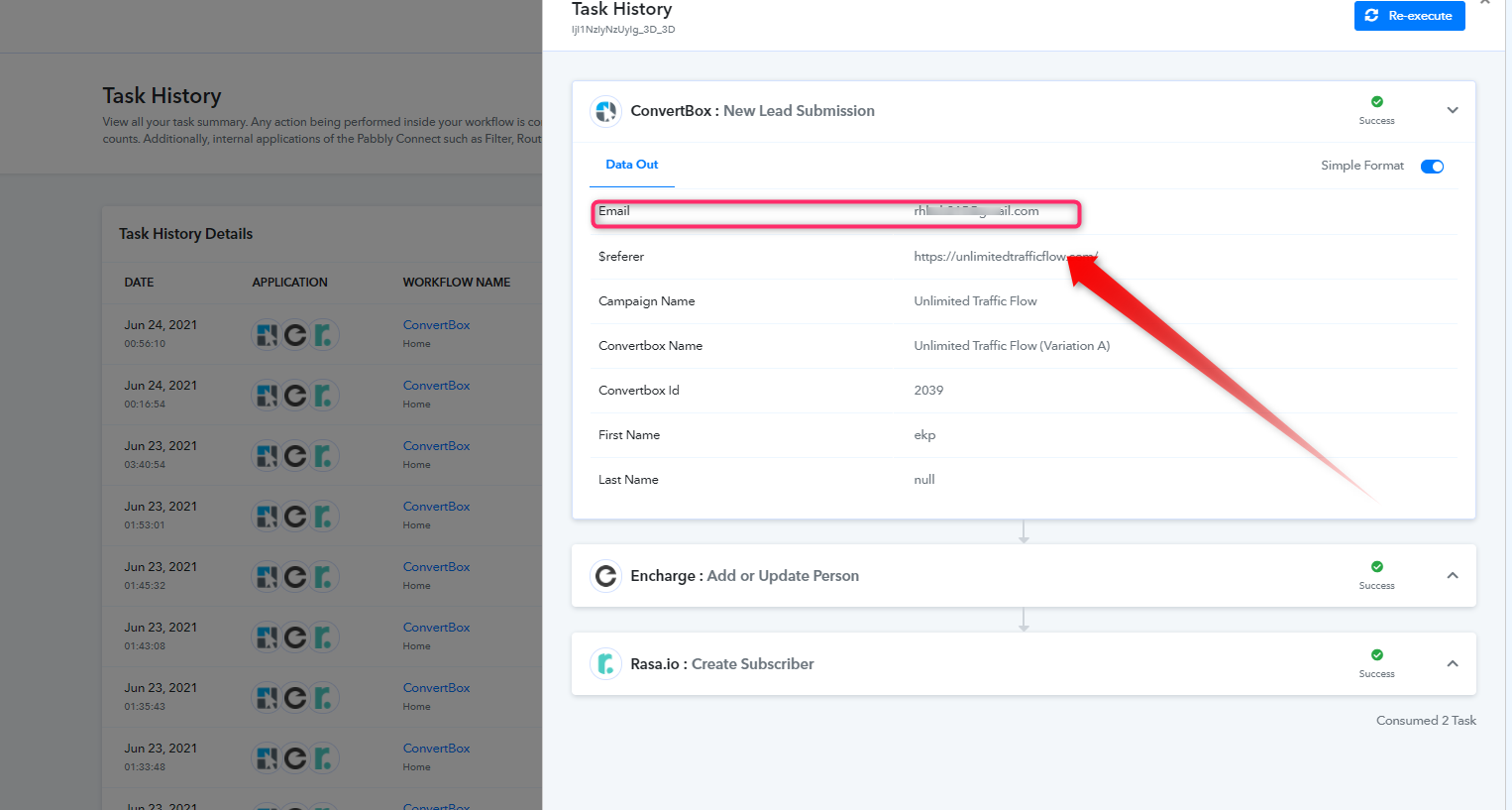Screen dimensions: 1512x810
Task: Open ConvertBox workflow link for Jun 24 00:16:54
Action: point(437,386)
